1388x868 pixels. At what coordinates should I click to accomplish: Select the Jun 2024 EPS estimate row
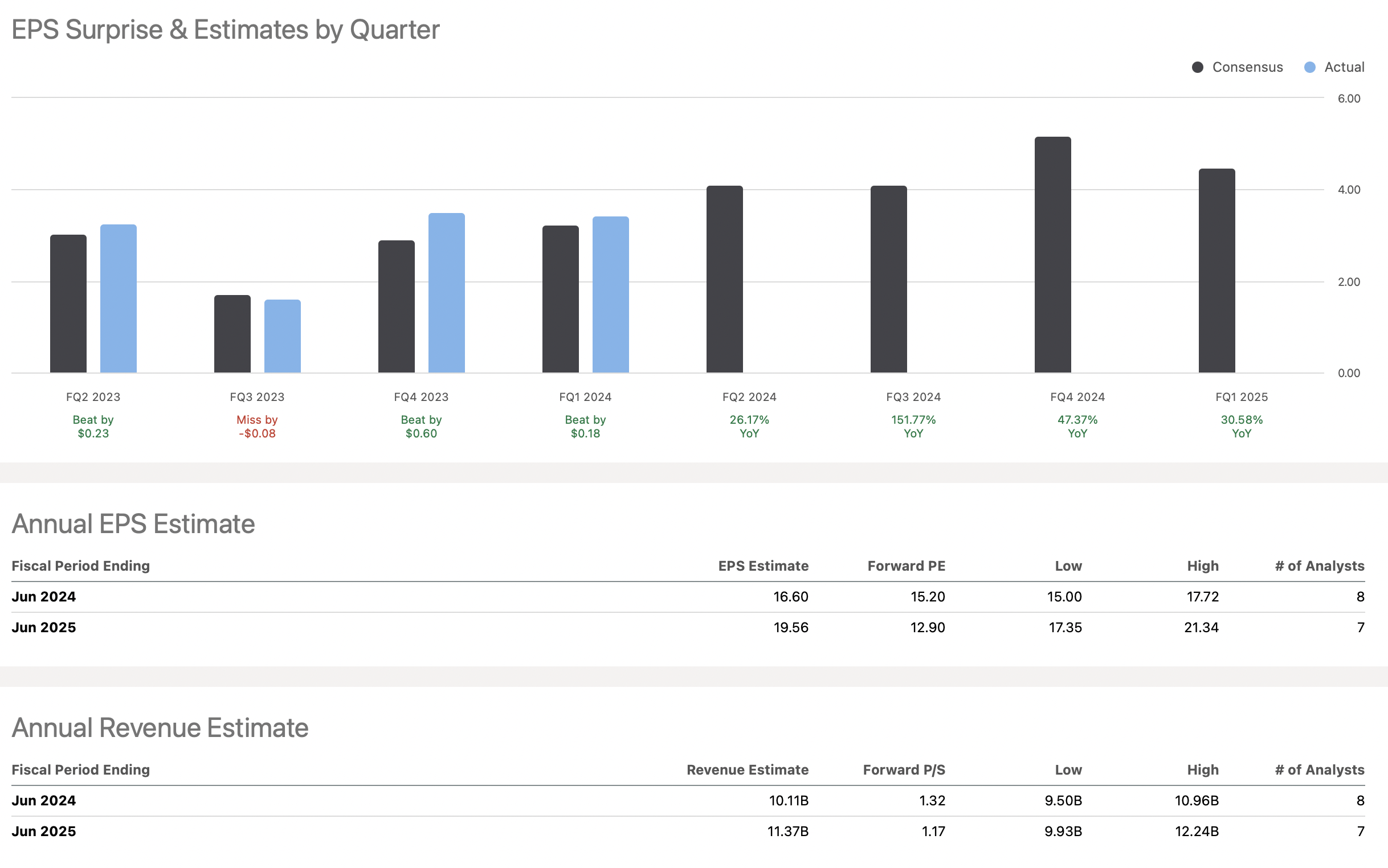[689, 596]
